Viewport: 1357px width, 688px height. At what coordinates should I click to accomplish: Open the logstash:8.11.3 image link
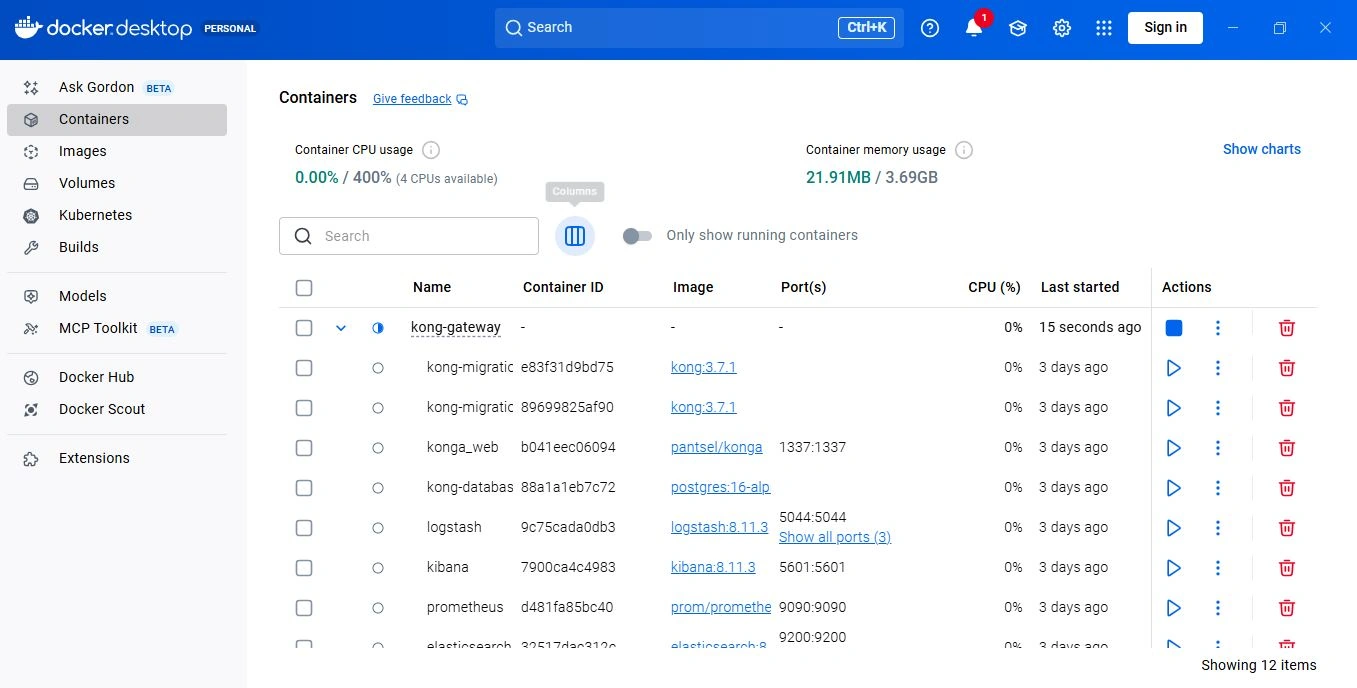(720, 527)
